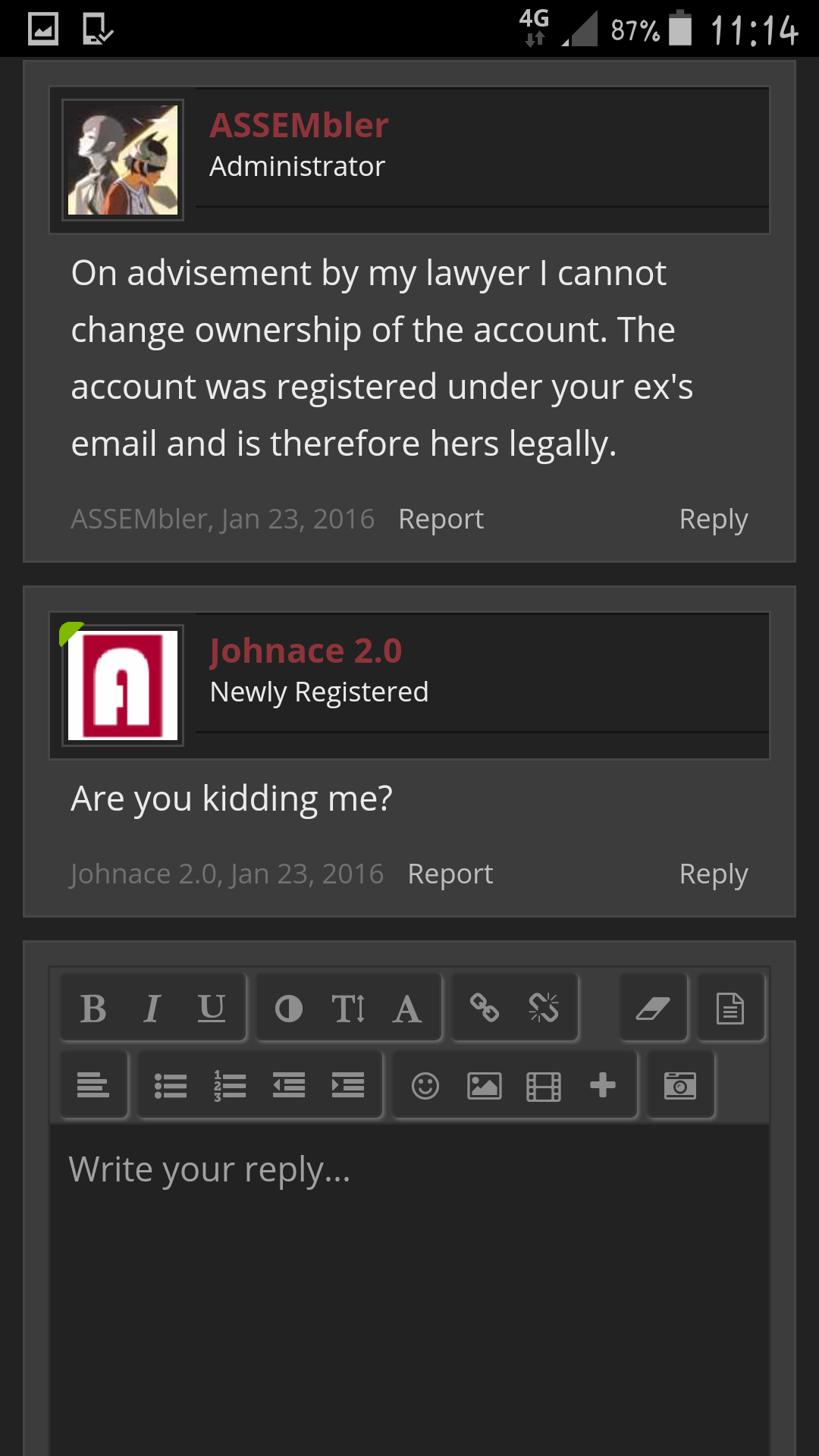819x1456 pixels.
Task: Toggle ordered numbered list
Action: click(x=230, y=1085)
